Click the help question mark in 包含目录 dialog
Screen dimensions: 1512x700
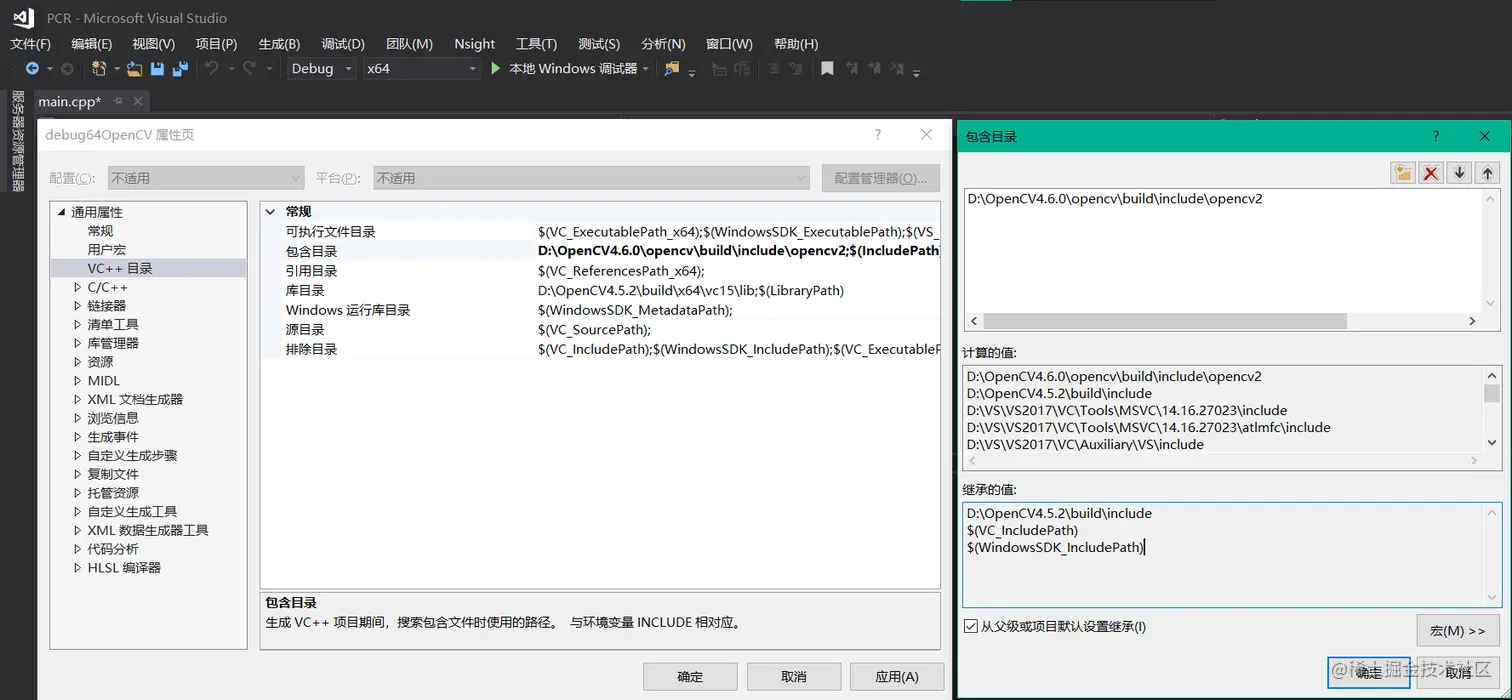[x=1436, y=136]
